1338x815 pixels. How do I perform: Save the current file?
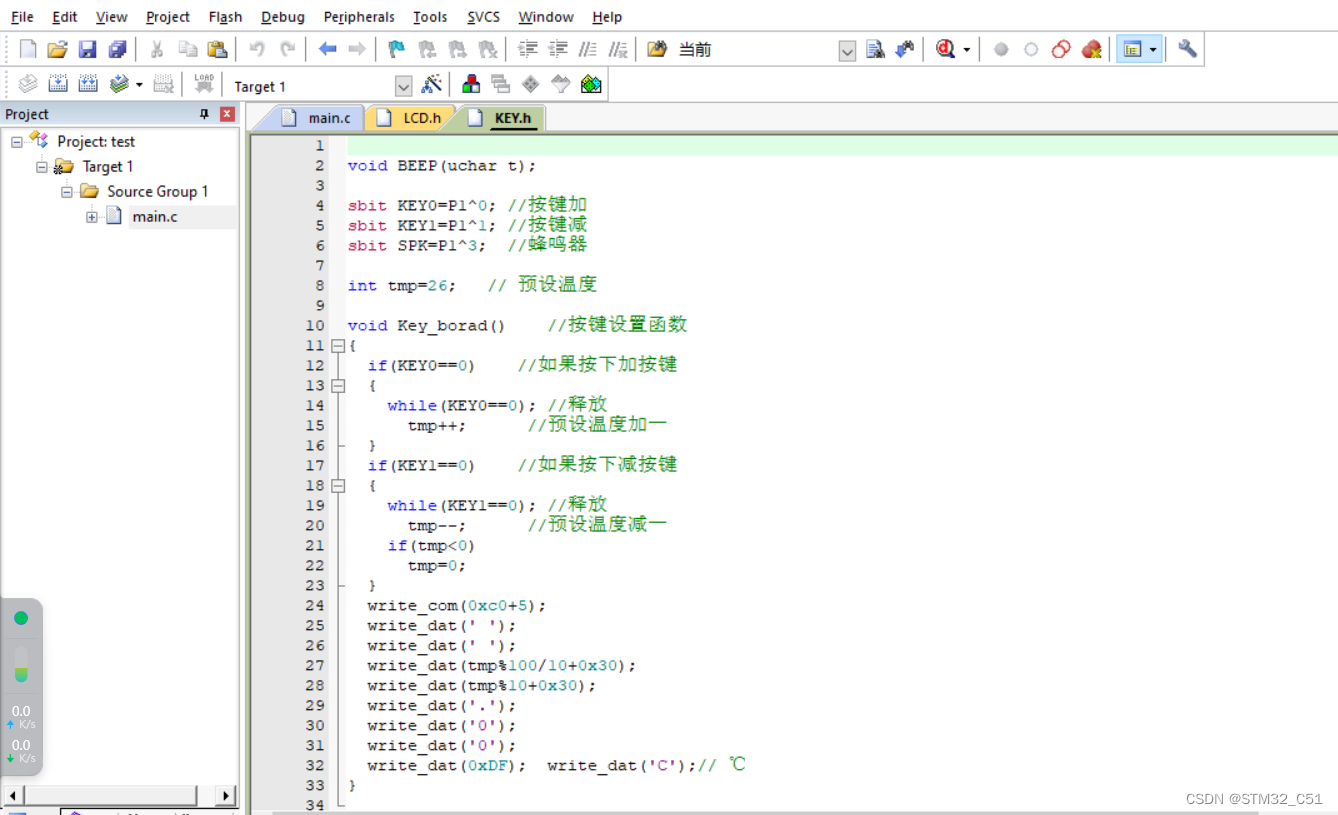(x=87, y=49)
